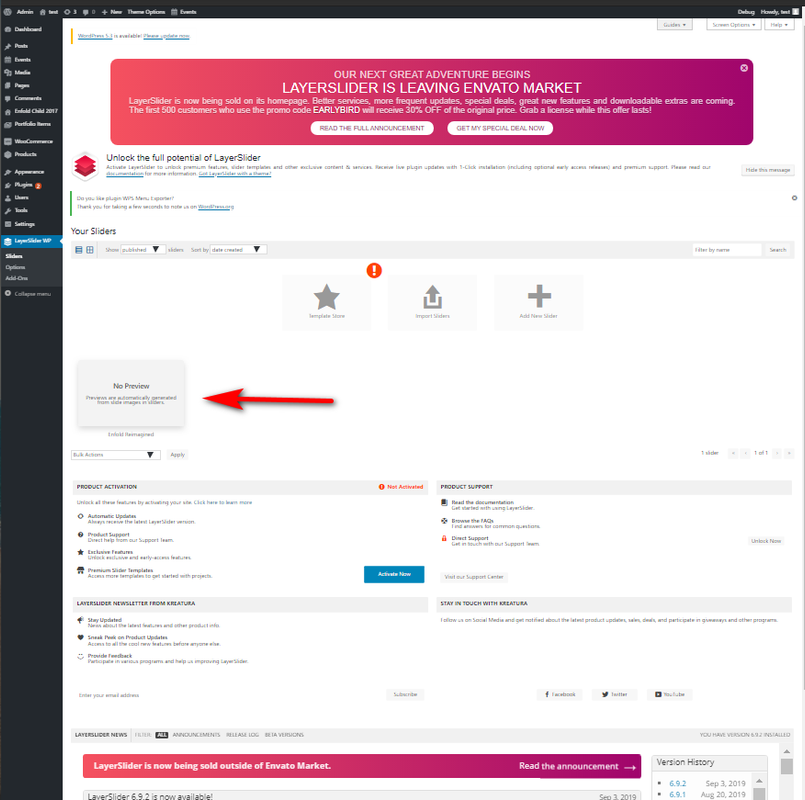
Task: Go to Posts in the sidebar
Action: [21, 46]
